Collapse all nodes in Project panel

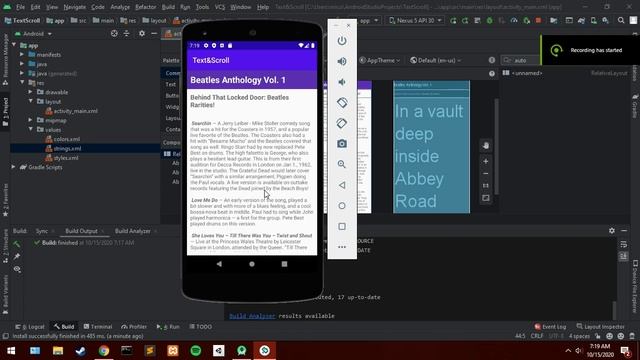127,33
